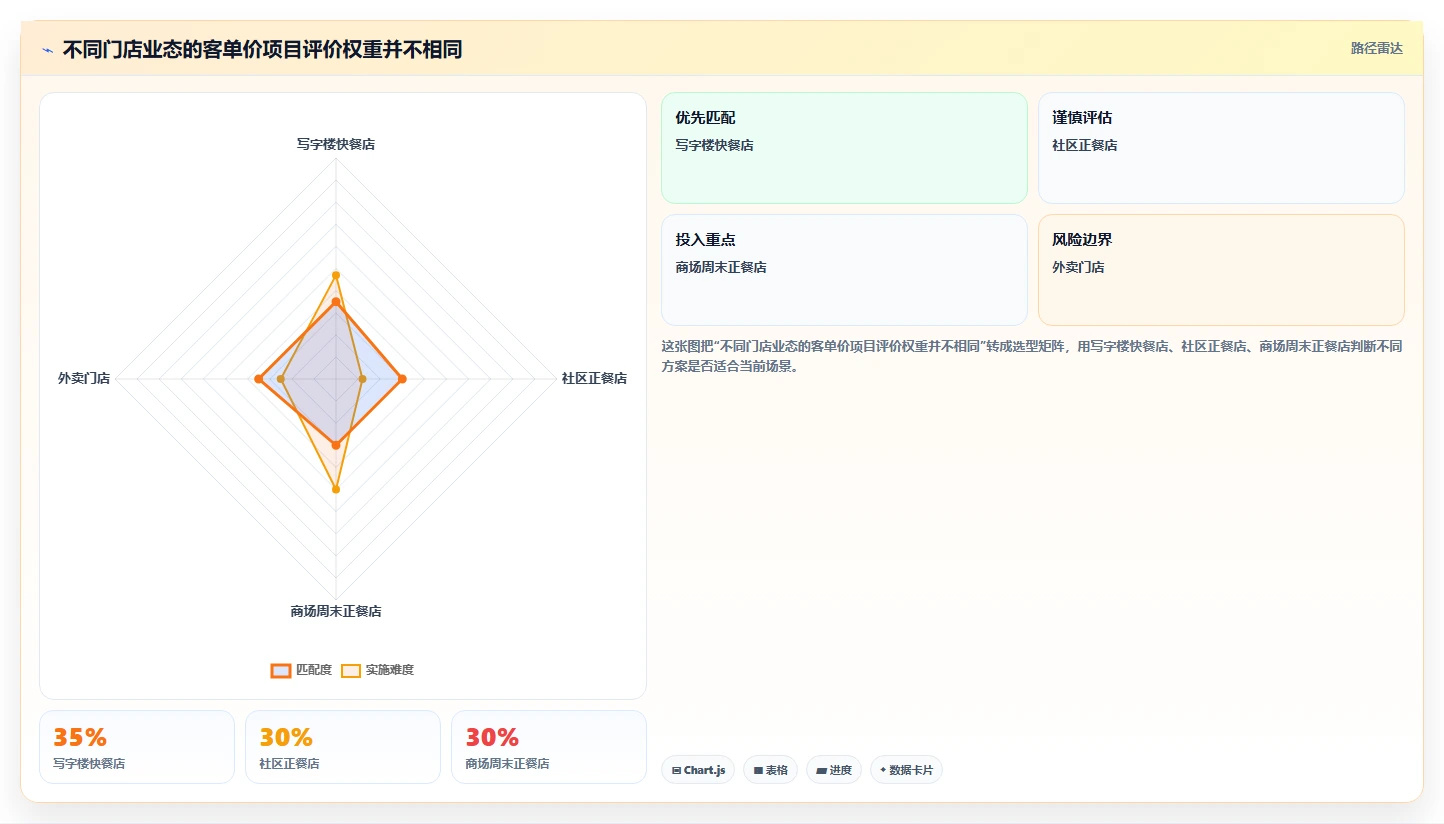Open the 风险边界 card
1444x824 pixels.
coord(1221,270)
